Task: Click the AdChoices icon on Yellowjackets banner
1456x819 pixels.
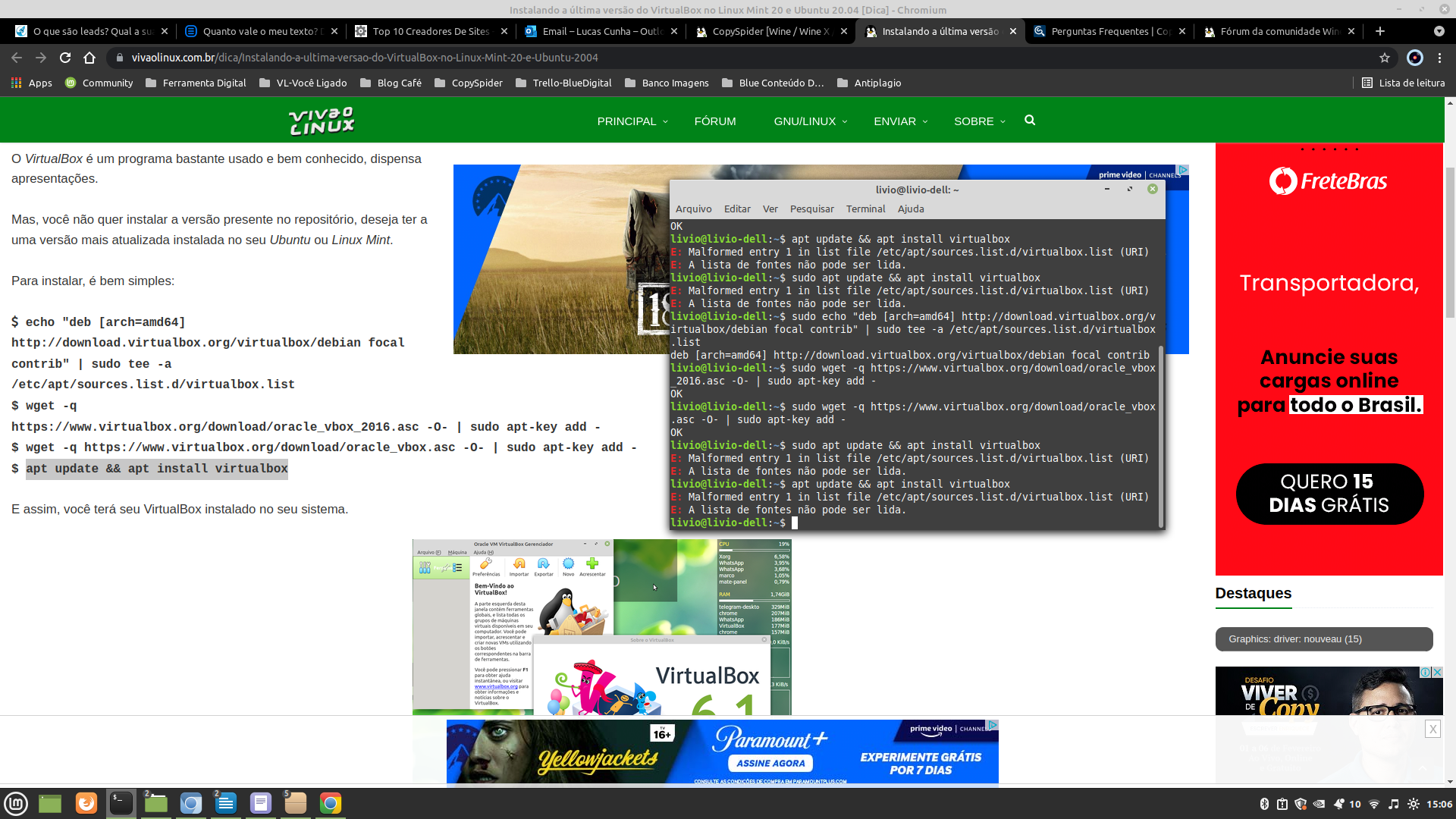Action: click(x=993, y=725)
